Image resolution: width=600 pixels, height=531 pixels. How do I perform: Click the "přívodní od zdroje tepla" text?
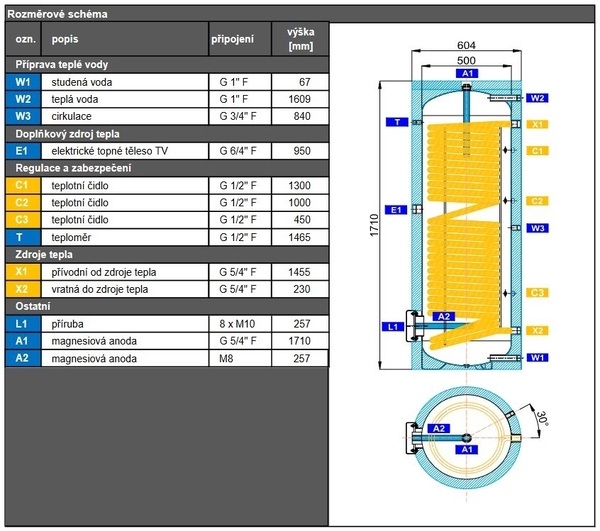pos(103,272)
